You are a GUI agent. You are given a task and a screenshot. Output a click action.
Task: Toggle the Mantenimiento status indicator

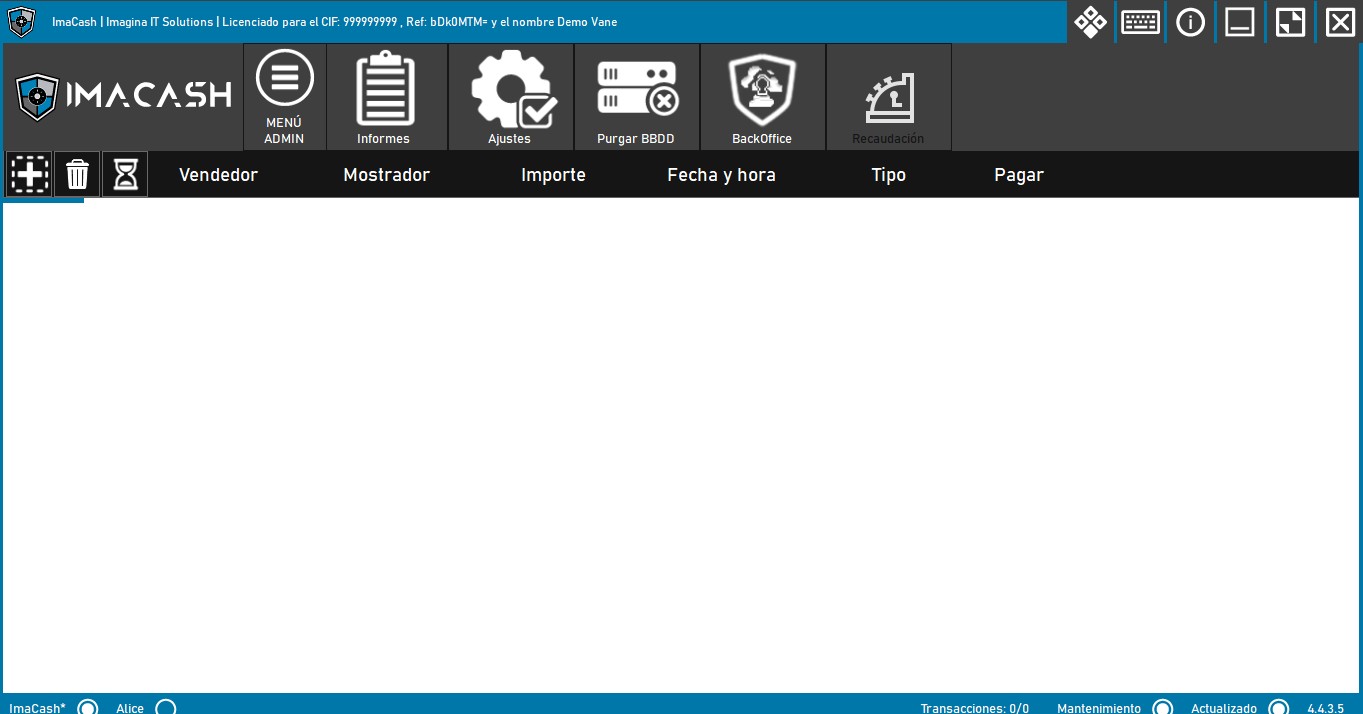[1162, 708]
